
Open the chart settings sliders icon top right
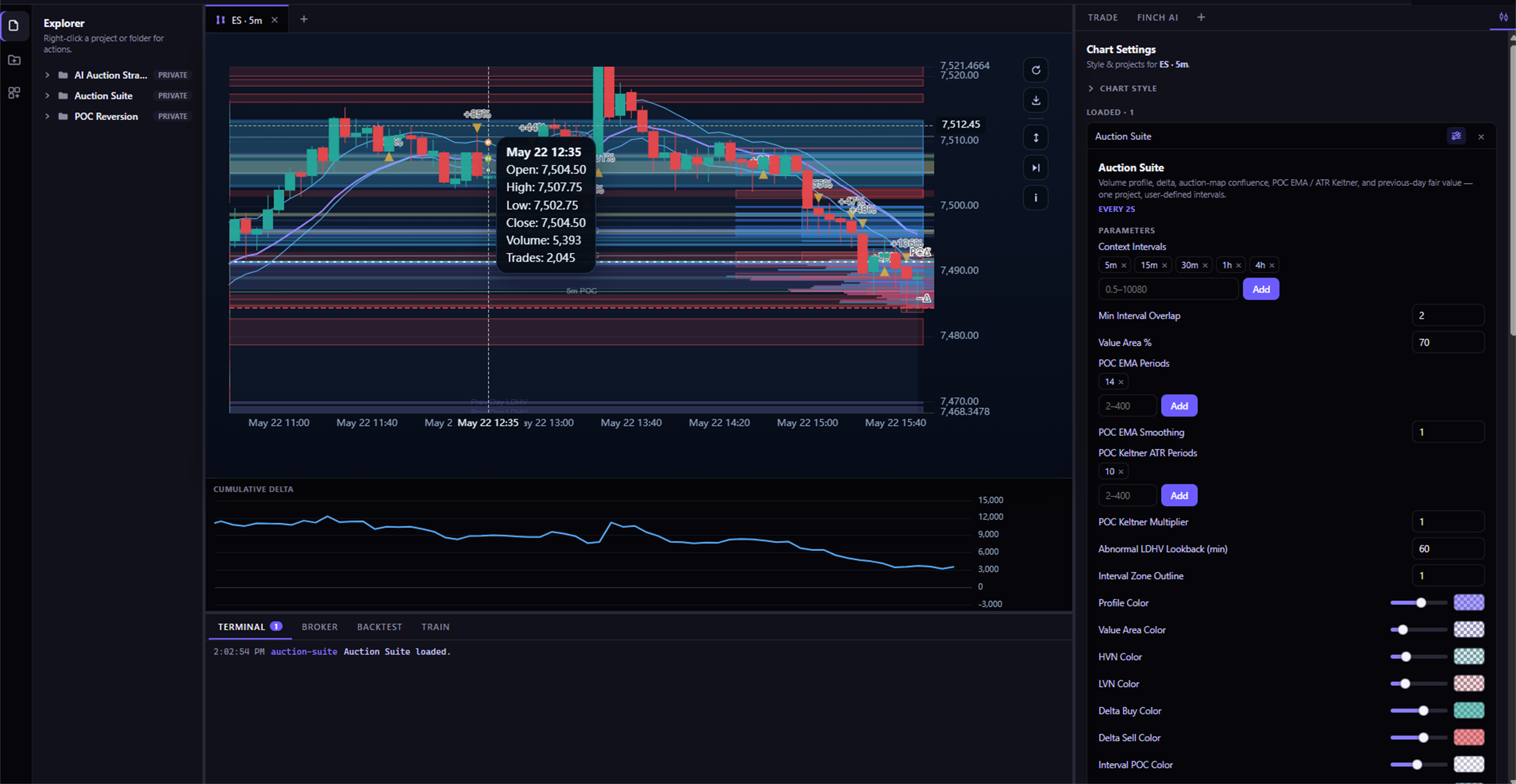pos(1503,17)
